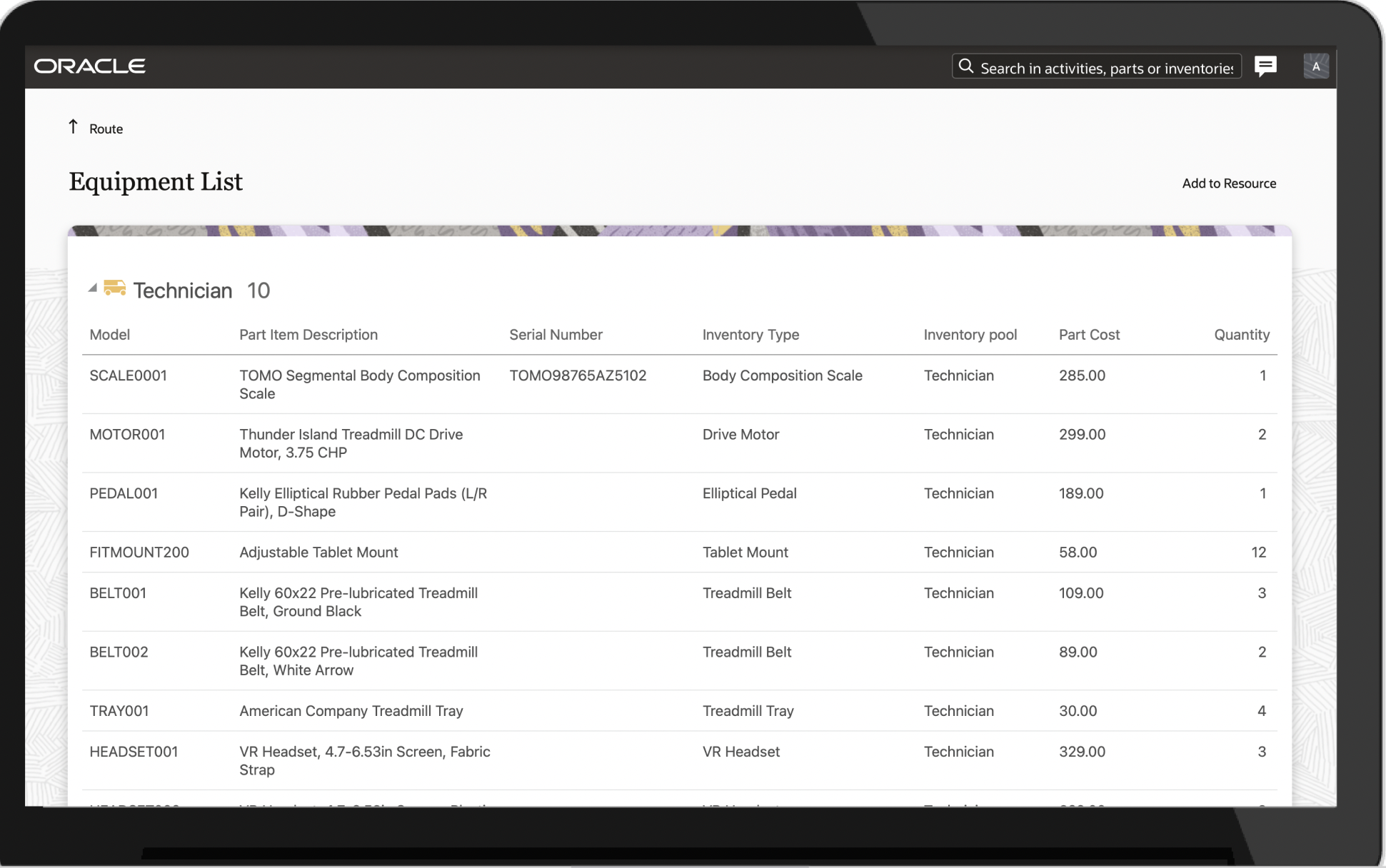Screen dimensions: 1386x868
Task: Click the search magnifier icon
Action: coord(965,66)
